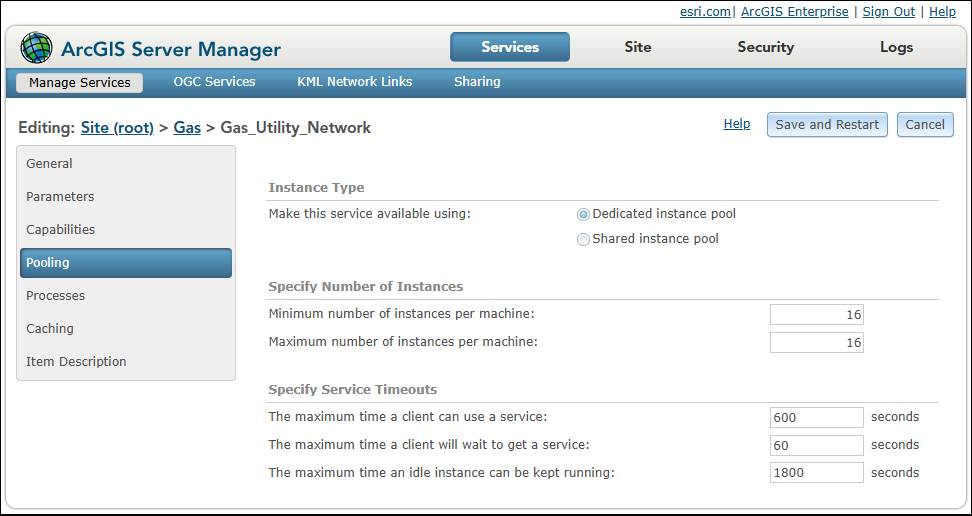Click the ArcGIS Server Manager globe logo
Viewport: 972px width, 516px height.
[x=37, y=48]
